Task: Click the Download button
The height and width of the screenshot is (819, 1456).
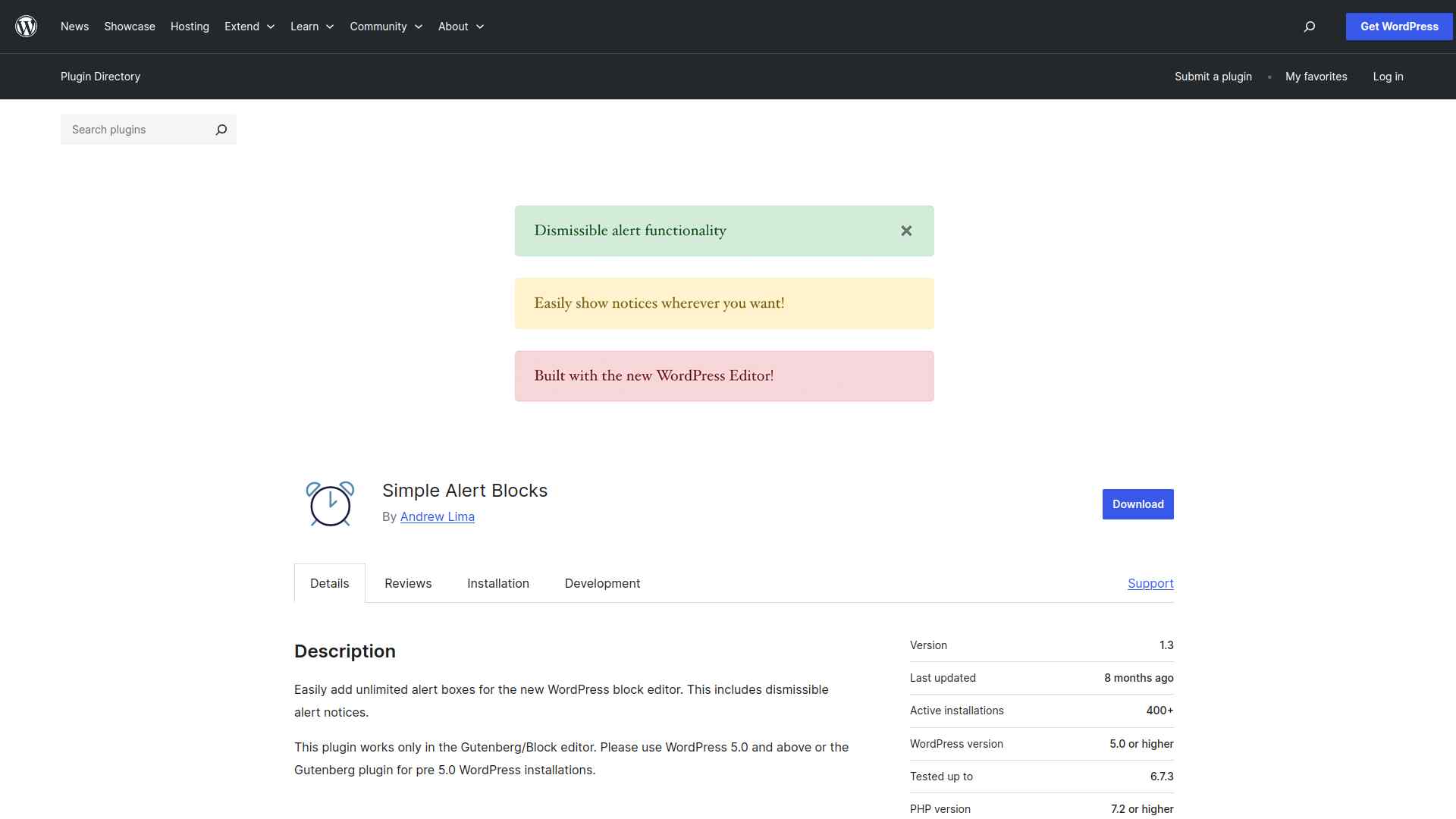Action: pos(1137,504)
